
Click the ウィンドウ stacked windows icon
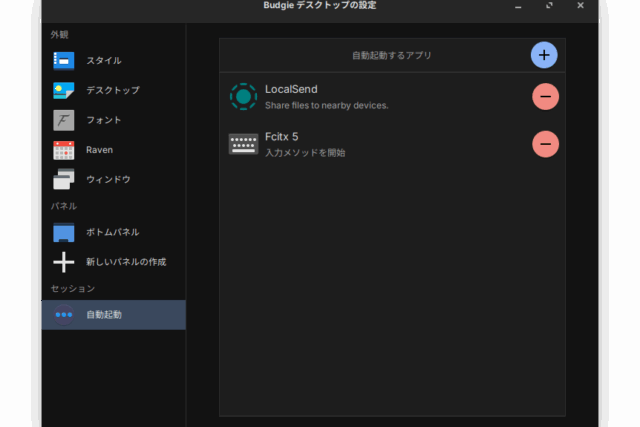[x=64, y=179]
